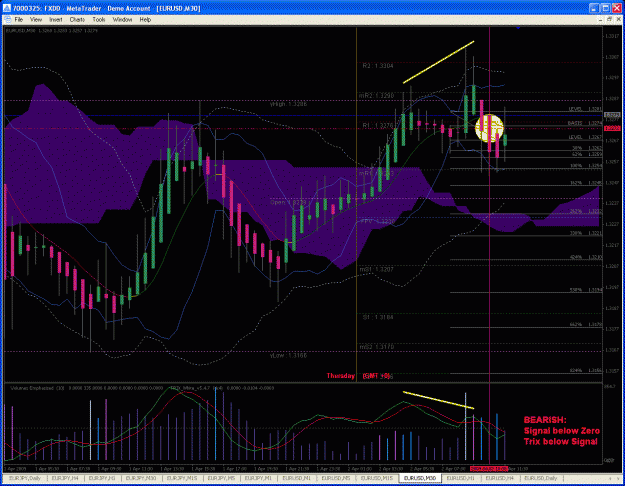625x486 pixels.
Task: Click the yHigh : 1.3286 label
Action: 289,104
